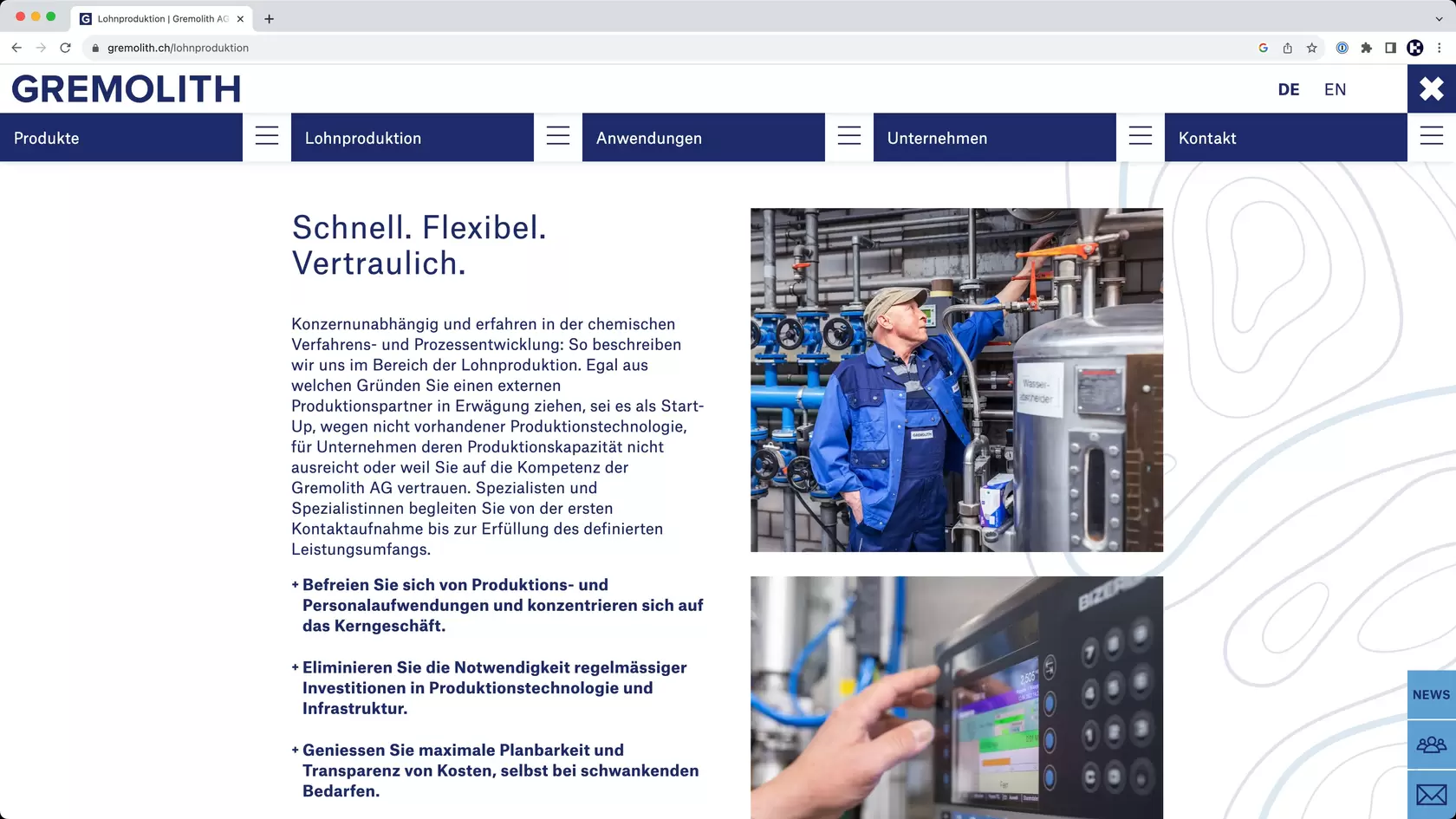The width and height of the screenshot is (1456, 819).
Task: Select the DE language option
Action: (1288, 89)
